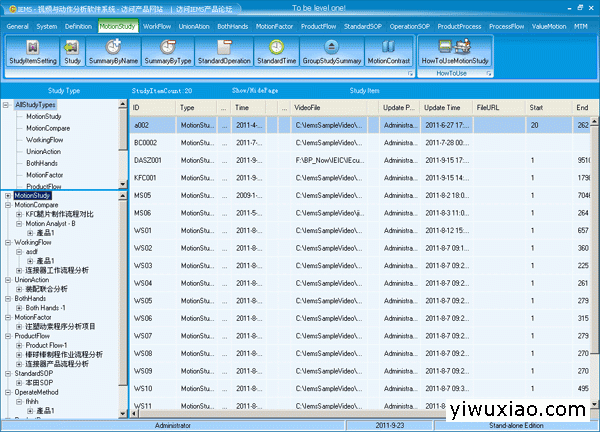600x432 pixels.
Task: Open the OperationSOP tab
Action: [409, 26]
